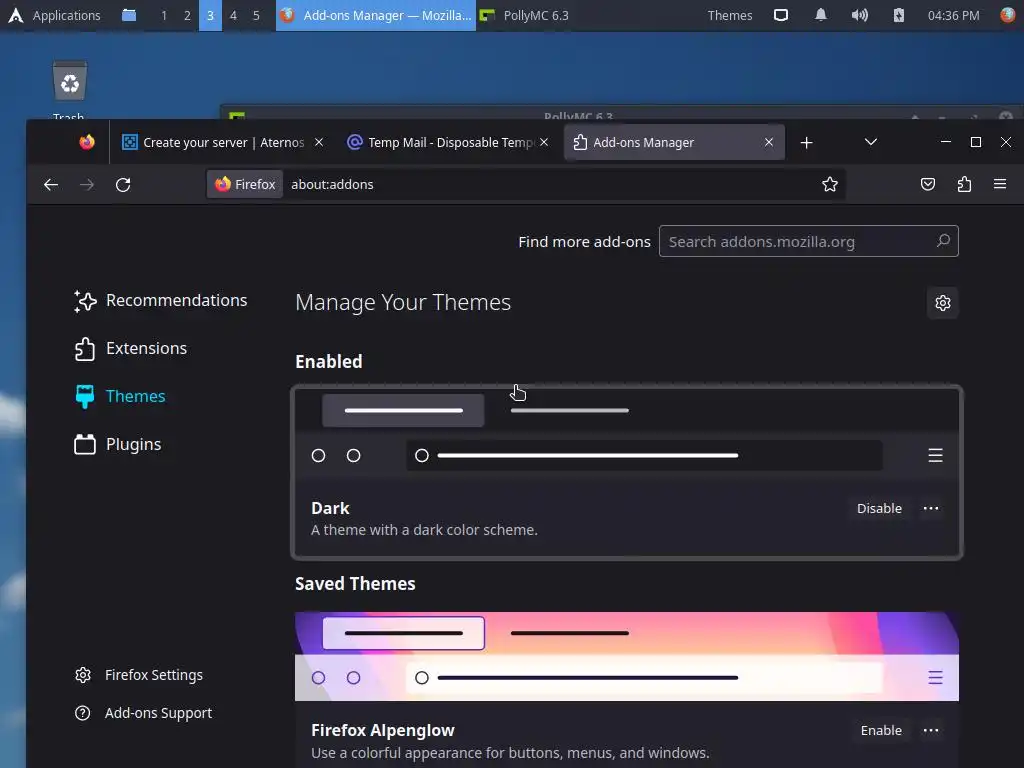1024x768 pixels.
Task: Open the Plugins sidebar section
Action: coord(118,445)
